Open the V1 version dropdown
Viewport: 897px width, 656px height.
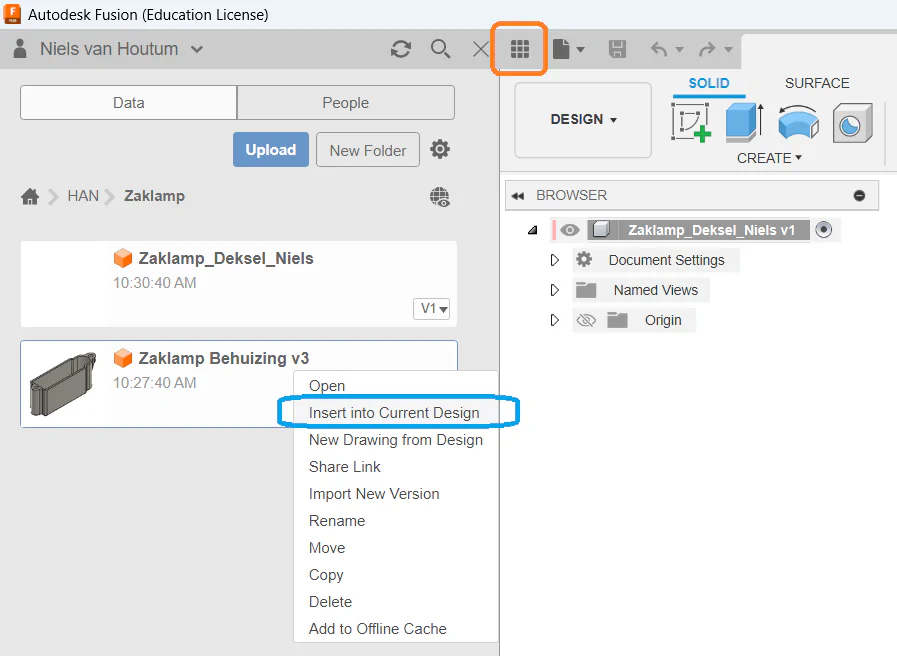pyautogui.click(x=432, y=309)
